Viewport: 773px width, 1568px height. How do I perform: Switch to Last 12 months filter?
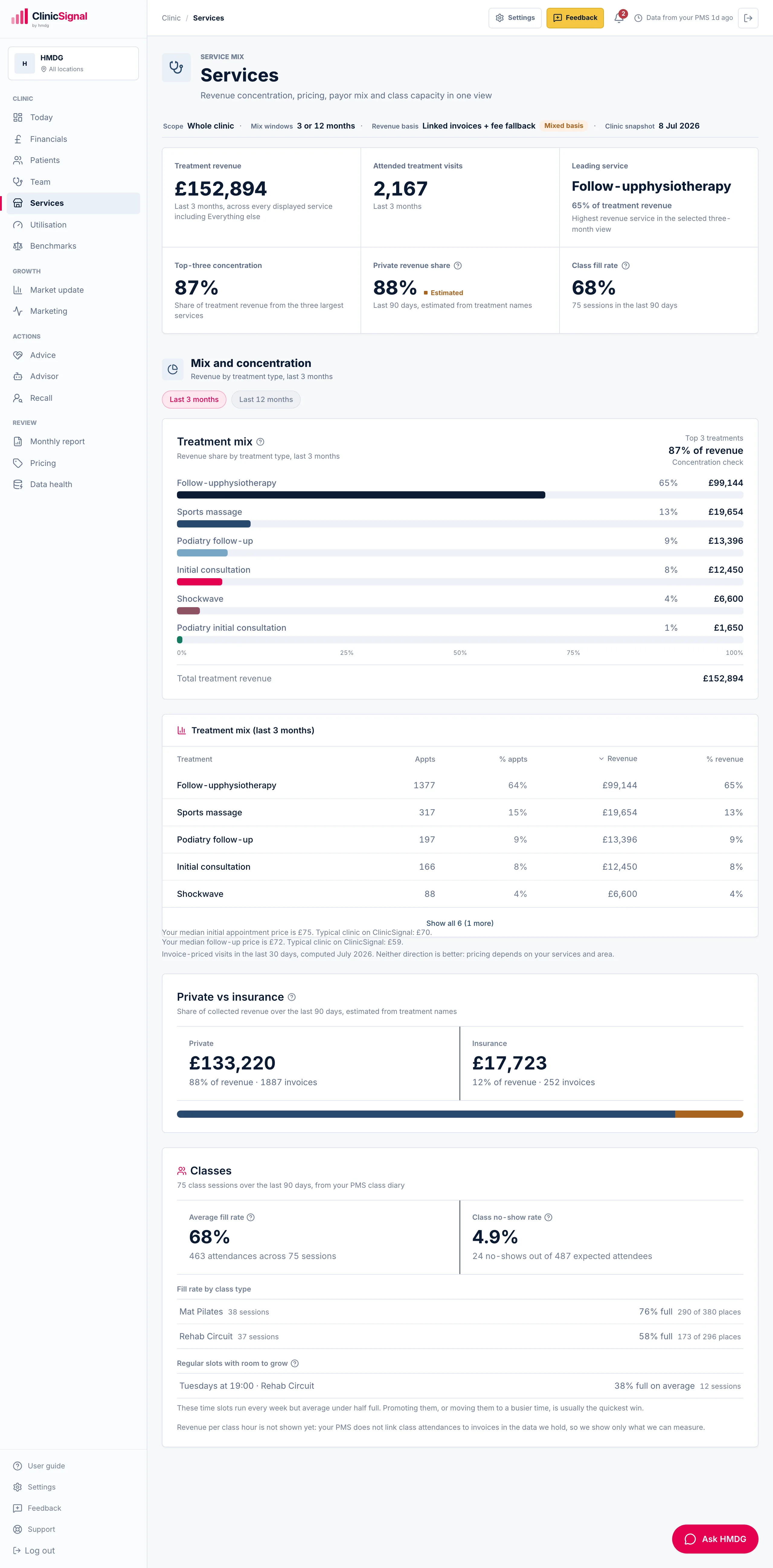[266, 399]
